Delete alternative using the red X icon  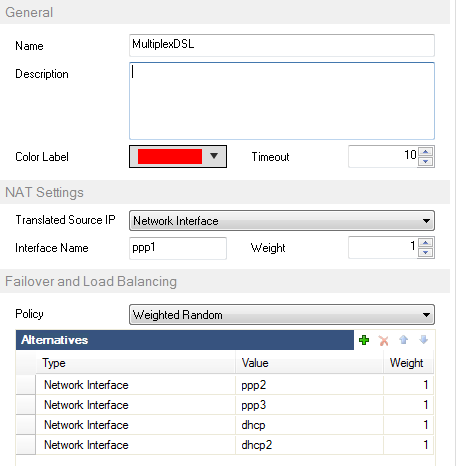pos(384,340)
